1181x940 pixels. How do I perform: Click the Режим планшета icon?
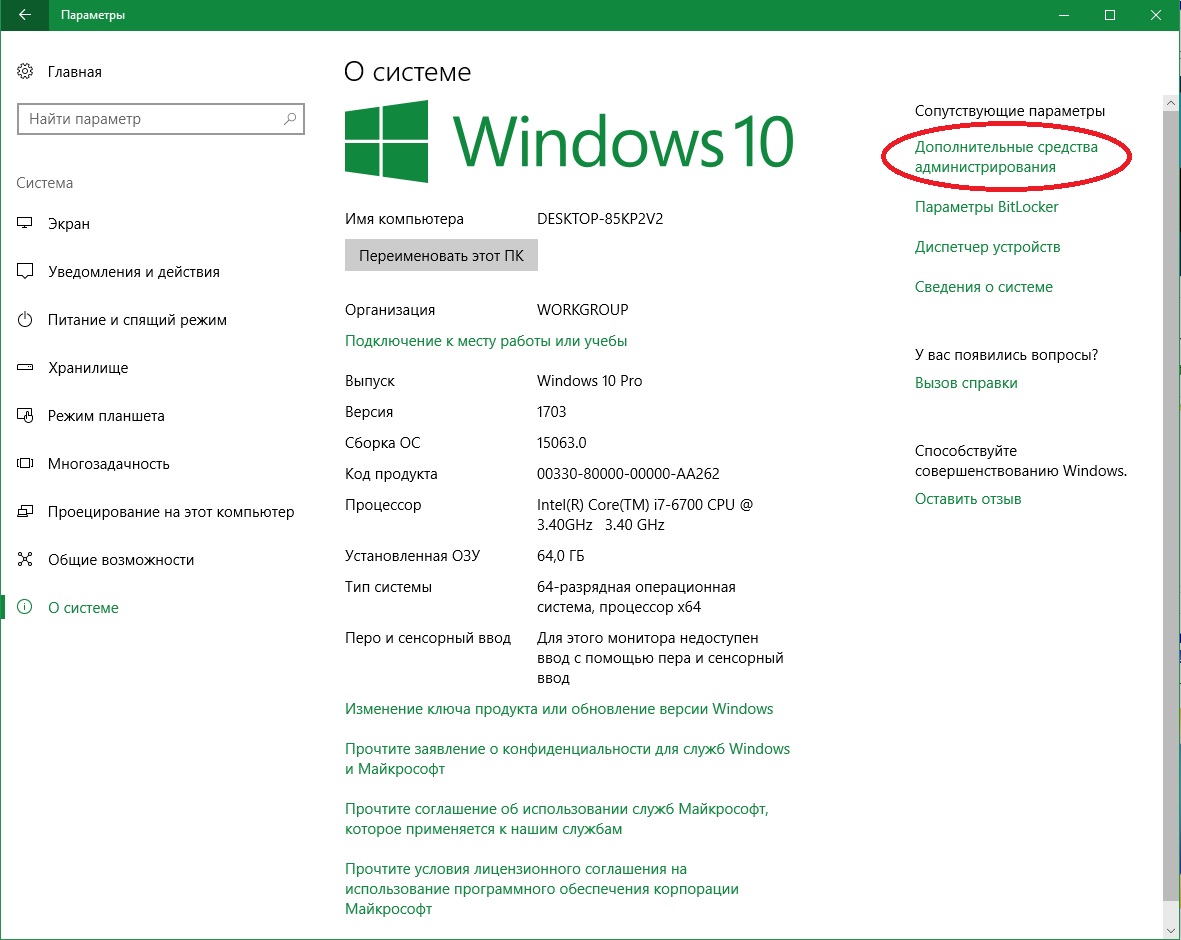tap(25, 416)
